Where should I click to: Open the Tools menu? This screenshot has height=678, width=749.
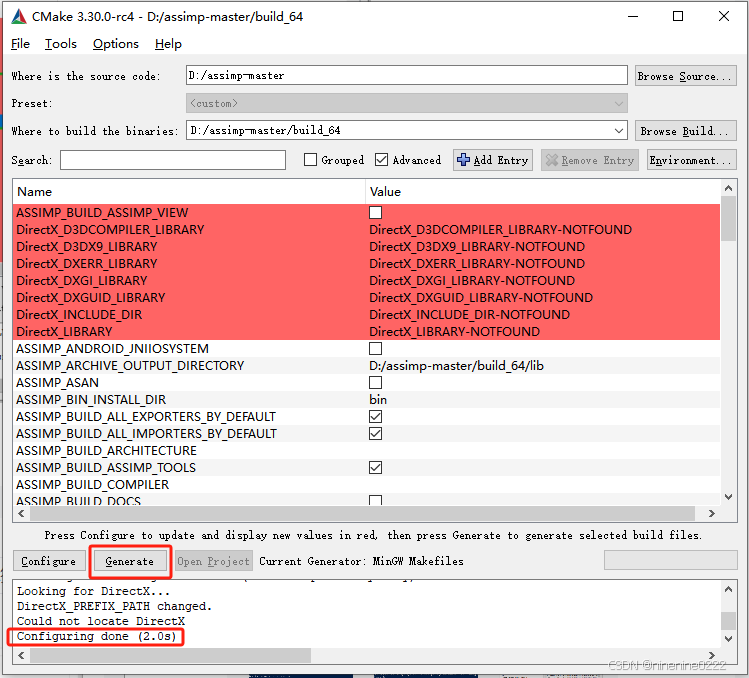[61, 44]
